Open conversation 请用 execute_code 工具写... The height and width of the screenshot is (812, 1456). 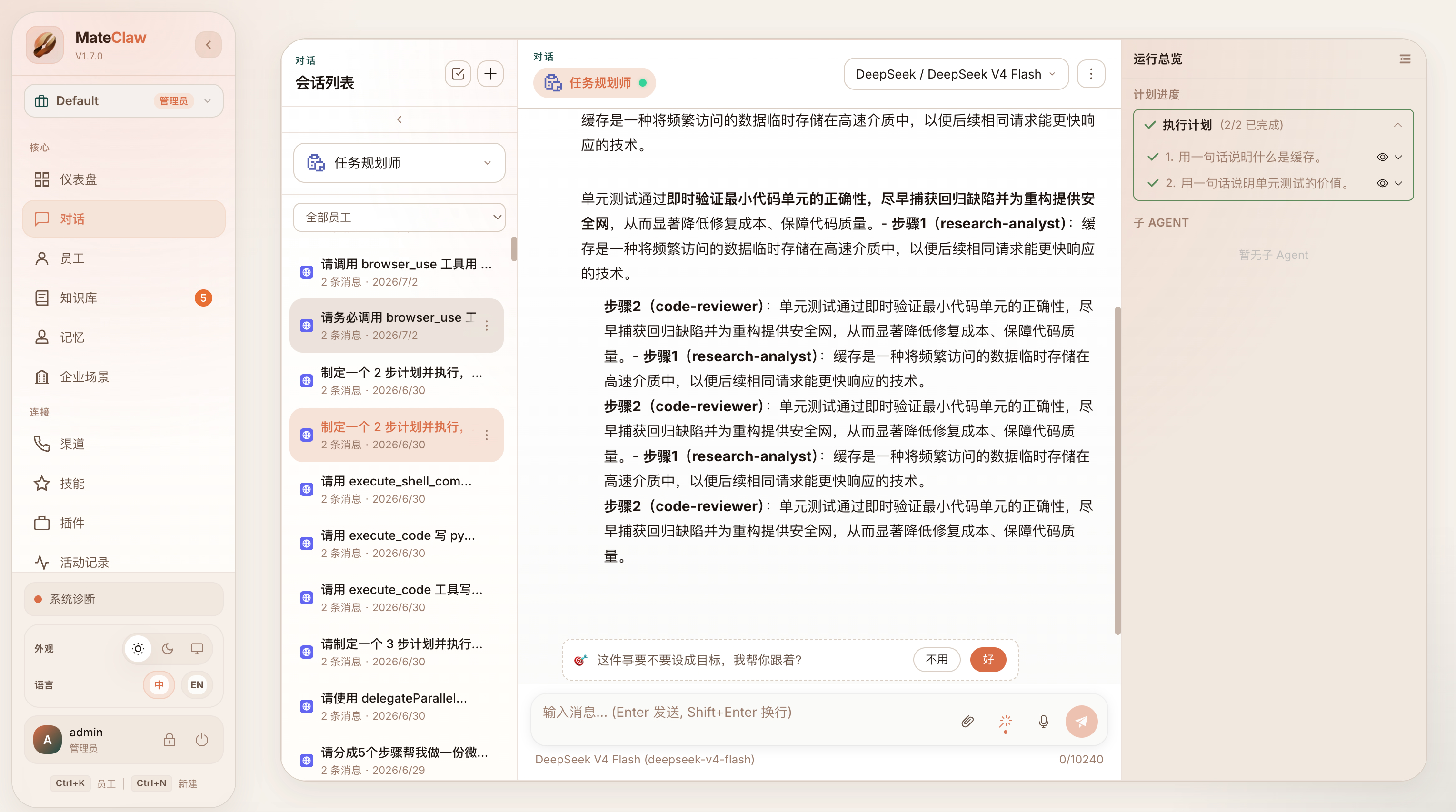[396, 597]
